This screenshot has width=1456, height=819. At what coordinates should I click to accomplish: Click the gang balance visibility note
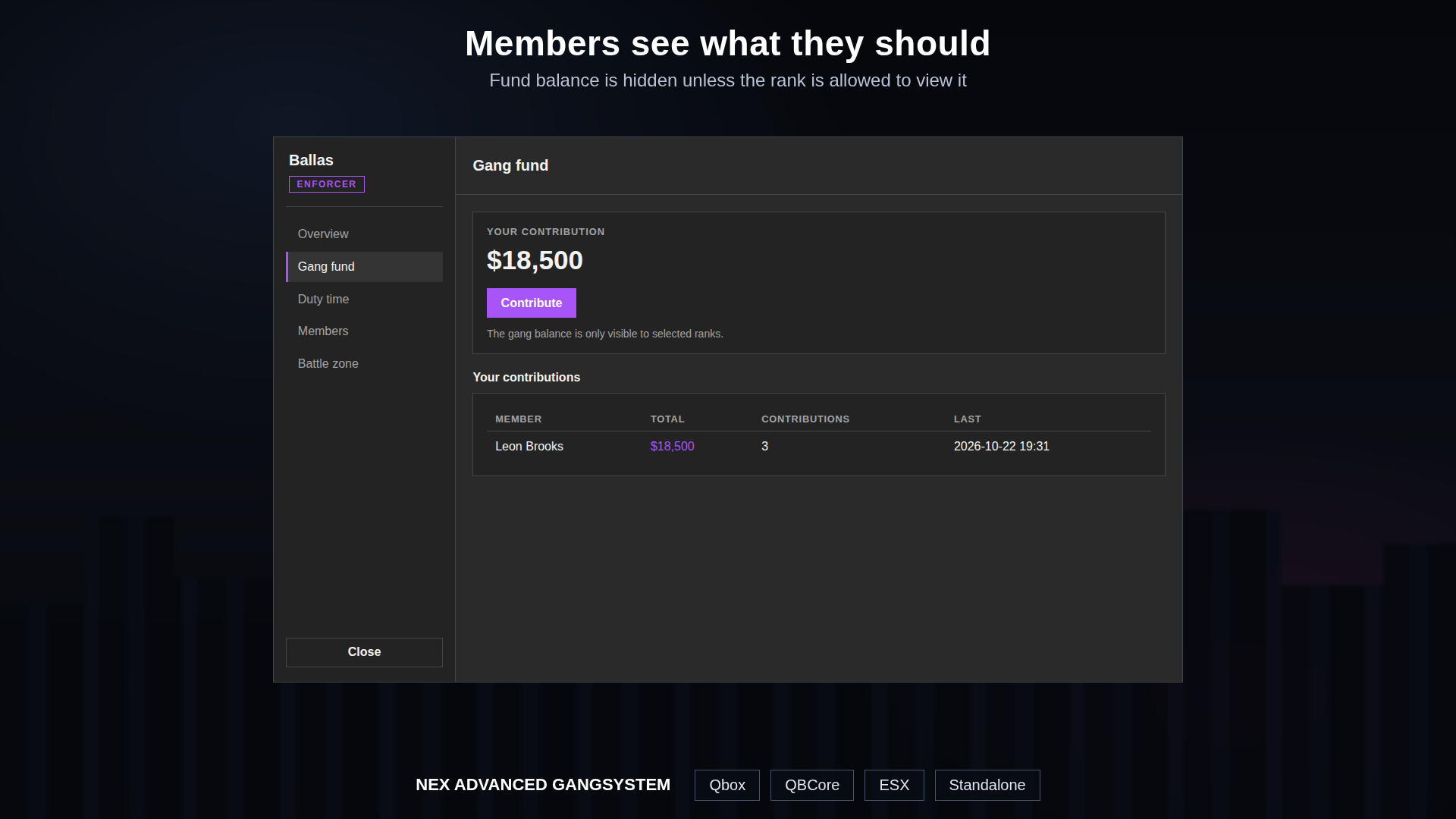pos(605,334)
